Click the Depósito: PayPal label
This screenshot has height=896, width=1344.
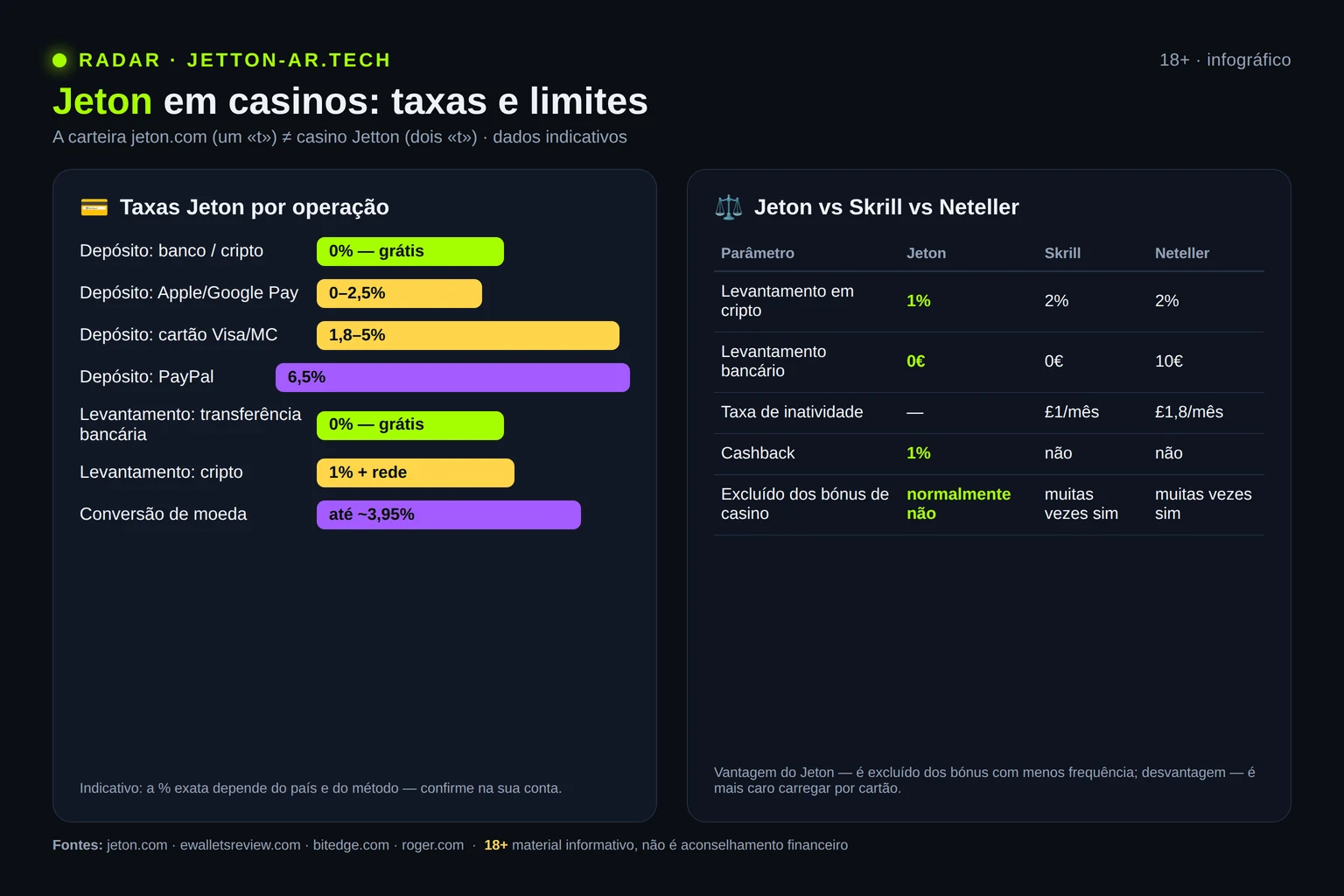pyautogui.click(x=147, y=377)
